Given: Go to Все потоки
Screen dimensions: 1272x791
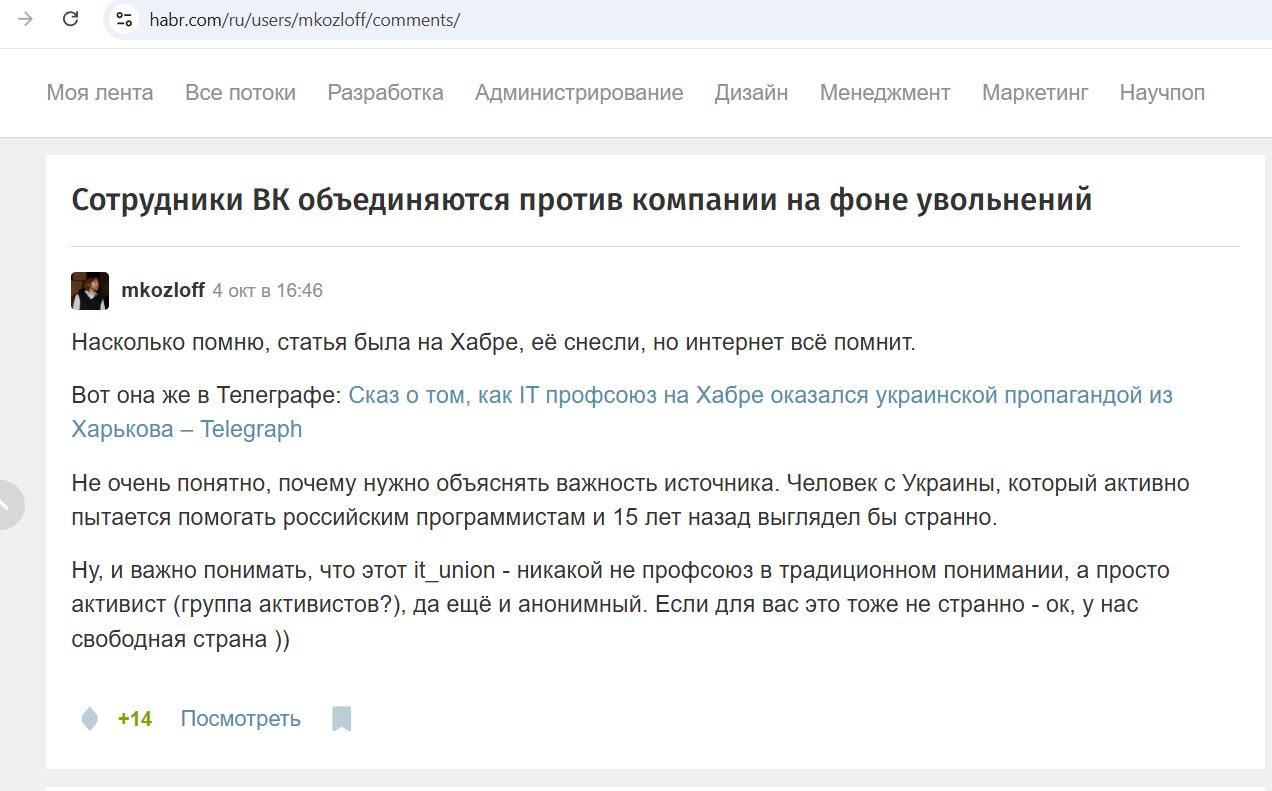Looking at the screenshot, I should 240,93.
